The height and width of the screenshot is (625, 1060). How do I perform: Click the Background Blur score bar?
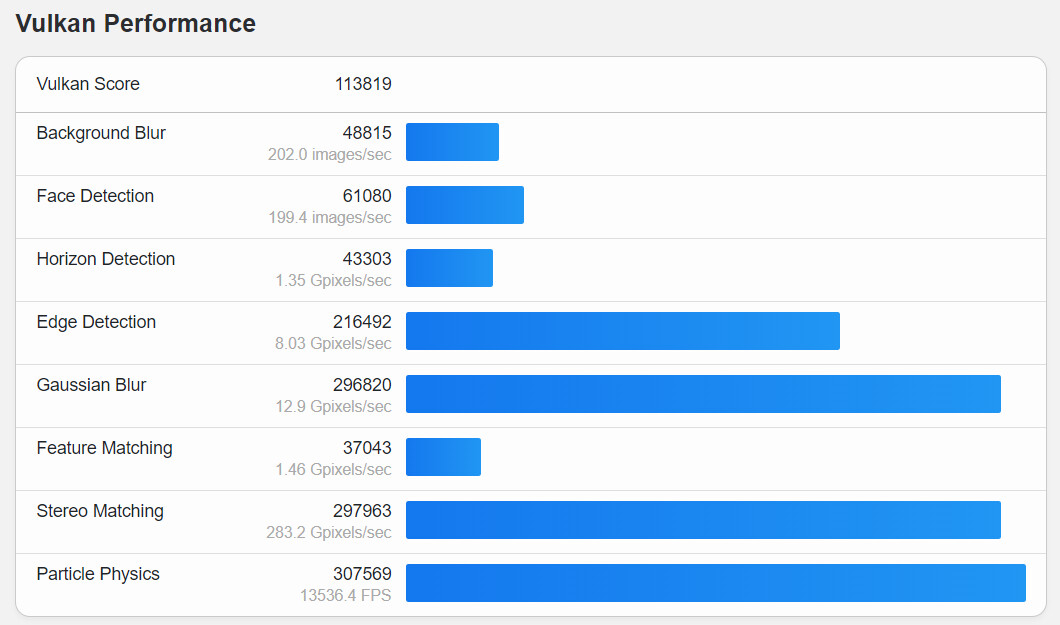point(452,142)
